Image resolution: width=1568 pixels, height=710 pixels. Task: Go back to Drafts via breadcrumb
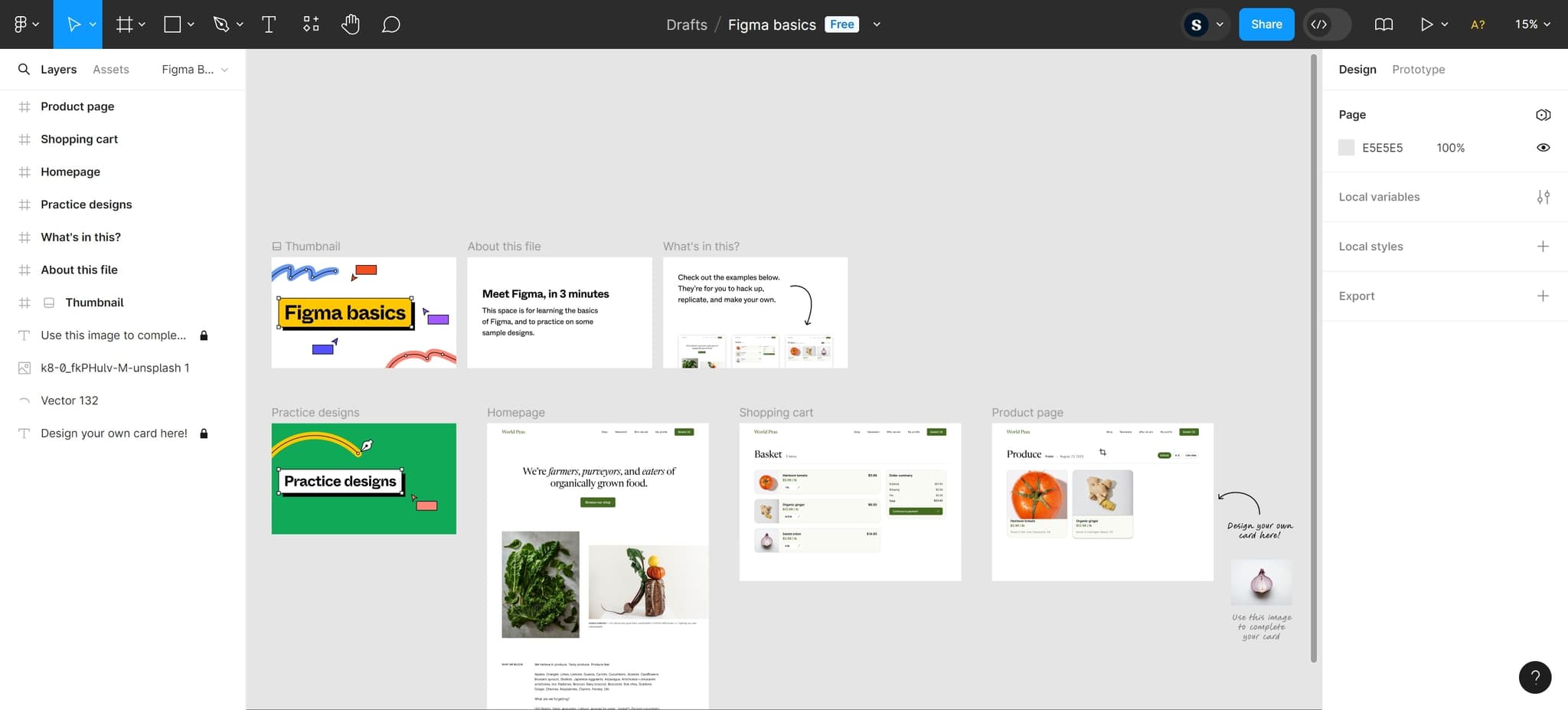pos(685,24)
